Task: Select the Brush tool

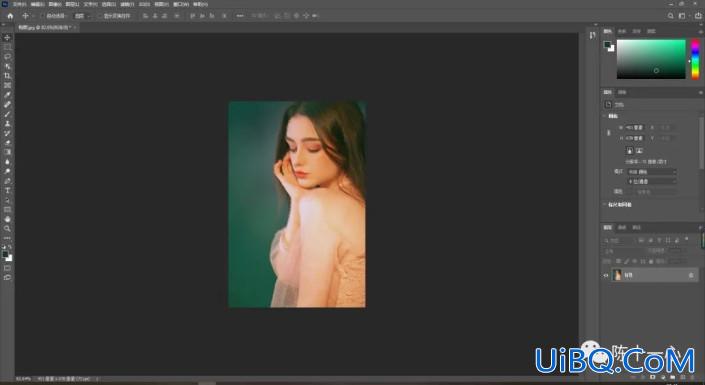Action: (7, 114)
